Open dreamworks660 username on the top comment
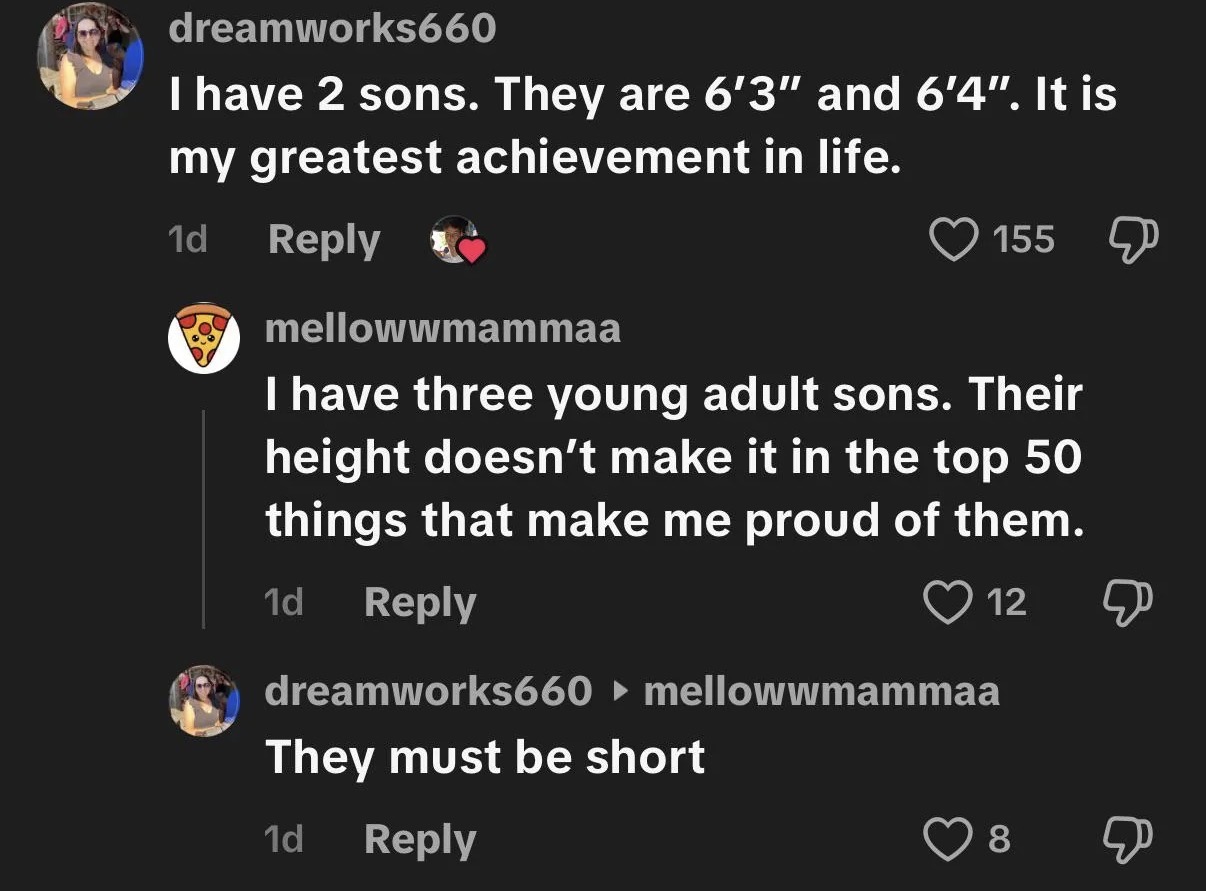Image resolution: width=1206 pixels, height=891 pixels. click(332, 28)
